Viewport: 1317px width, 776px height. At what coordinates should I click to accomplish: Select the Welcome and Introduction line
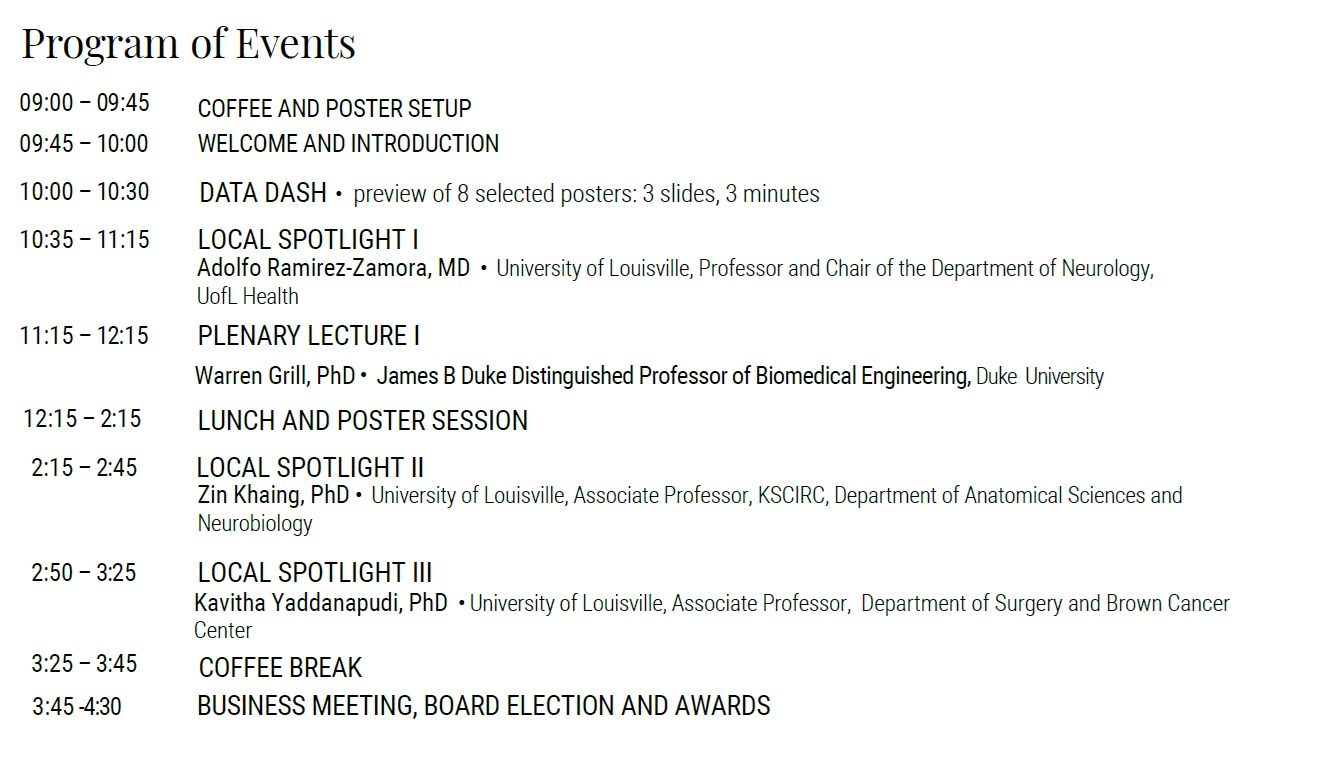[x=348, y=144]
